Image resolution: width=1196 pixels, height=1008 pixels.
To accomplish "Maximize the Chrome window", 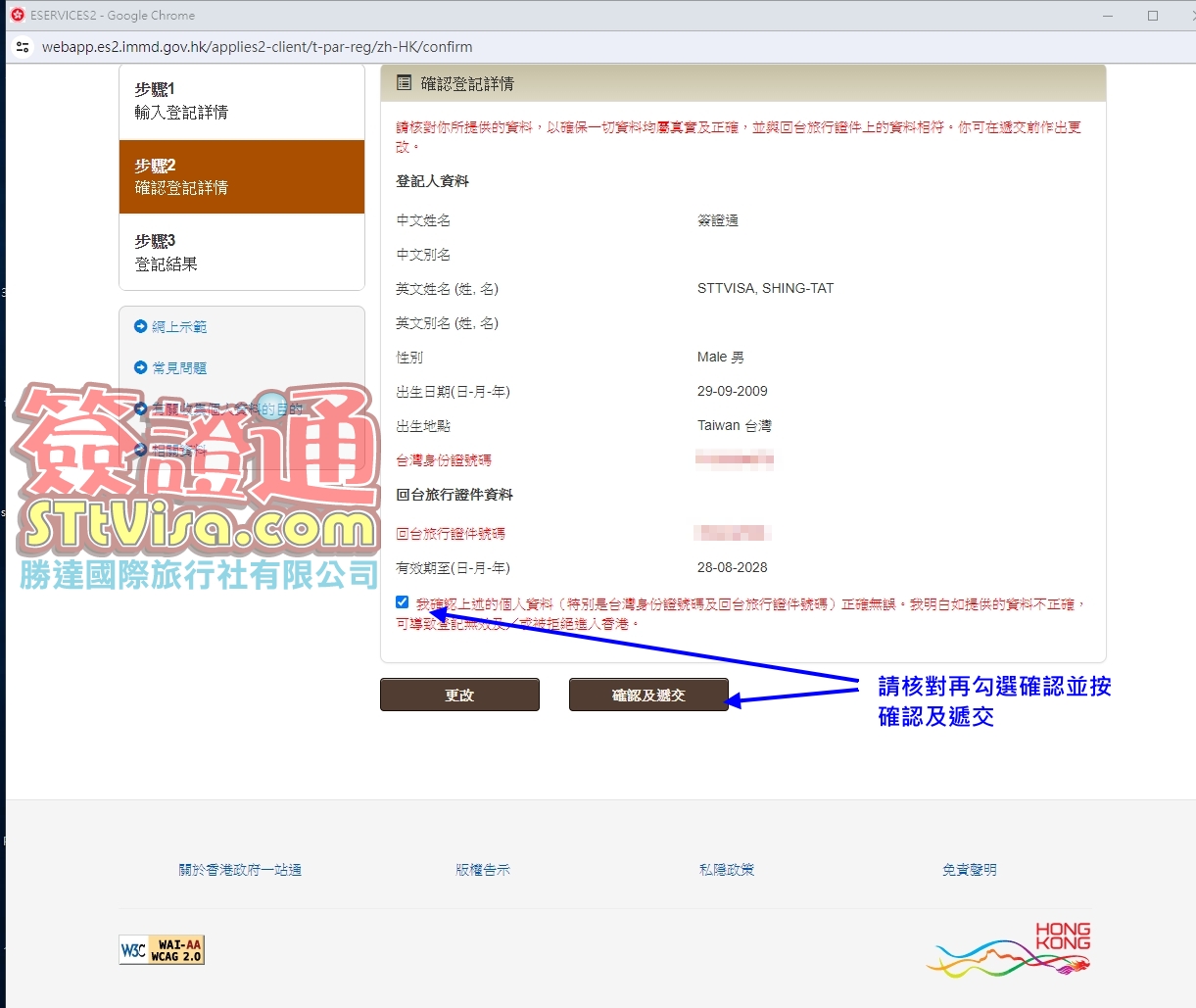I will (1153, 15).
